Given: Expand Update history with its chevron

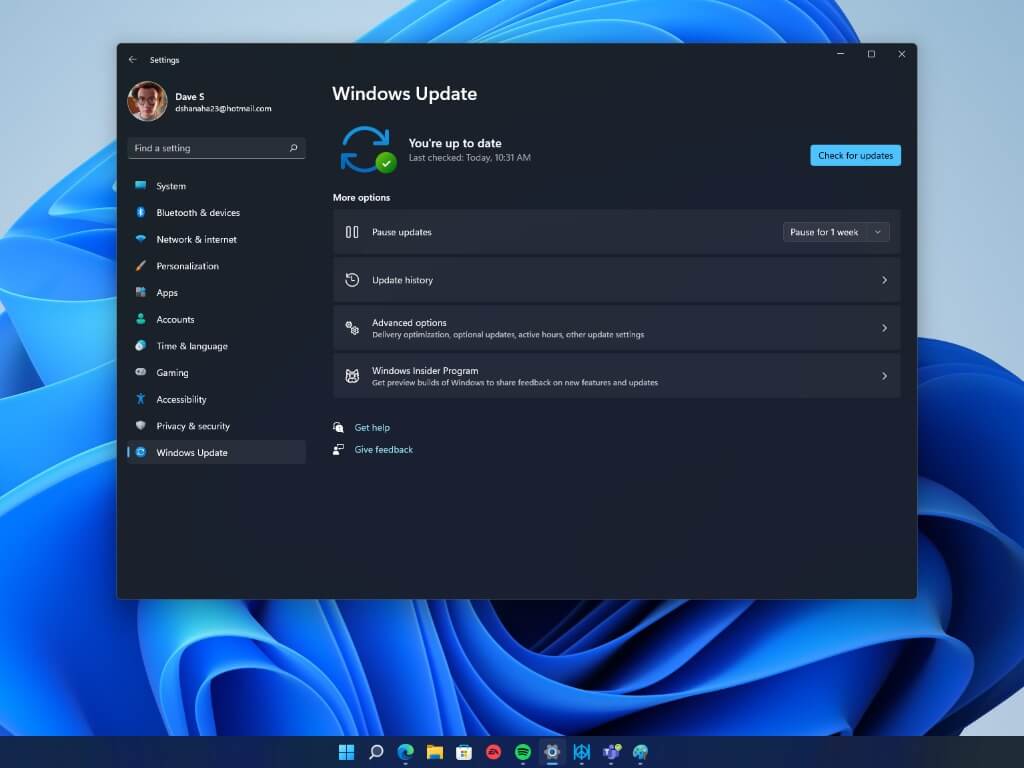Looking at the screenshot, I should point(884,280).
